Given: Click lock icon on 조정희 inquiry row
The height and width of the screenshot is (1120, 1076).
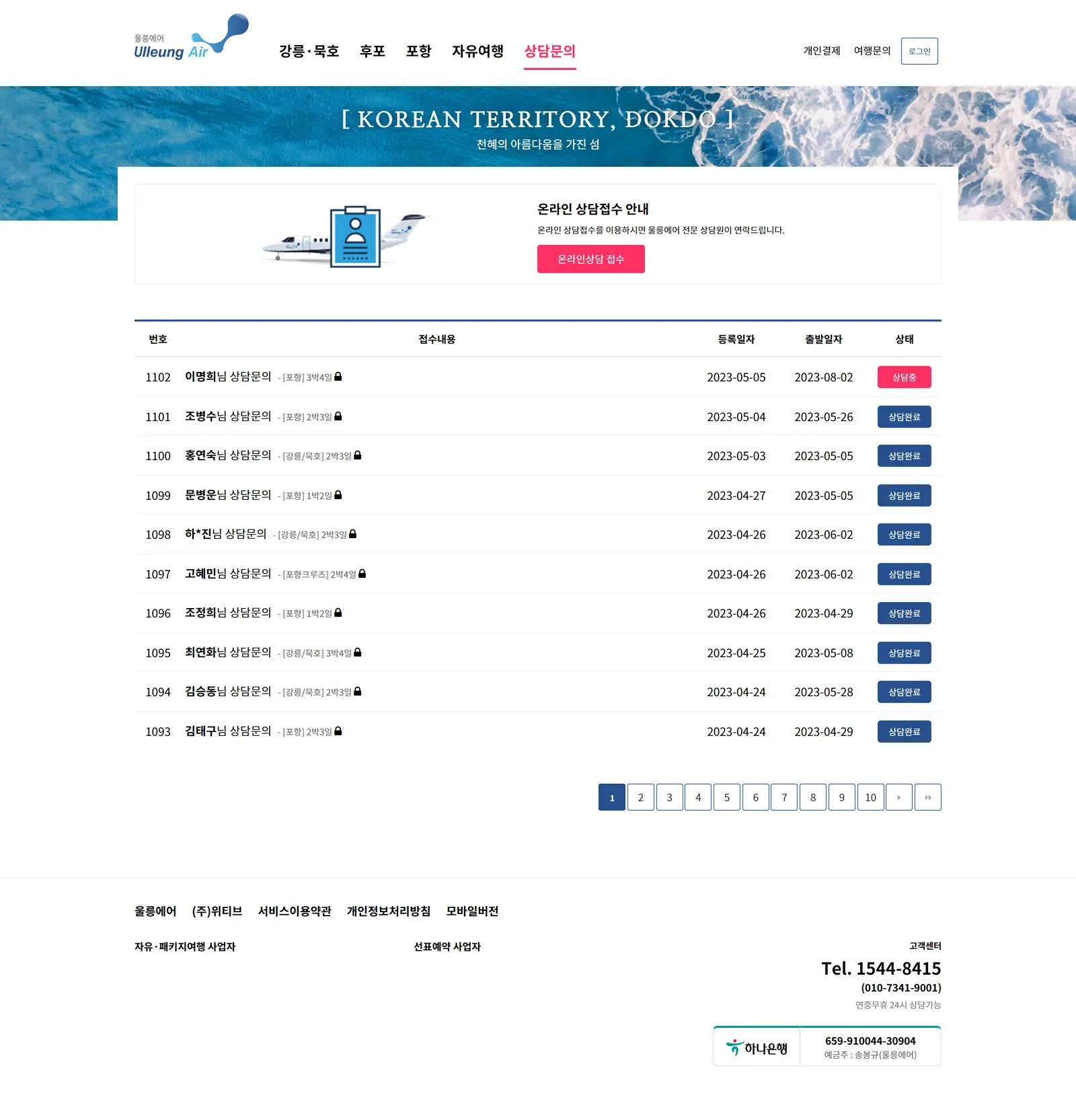Looking at the screenshot, I should tap(338, 613).
